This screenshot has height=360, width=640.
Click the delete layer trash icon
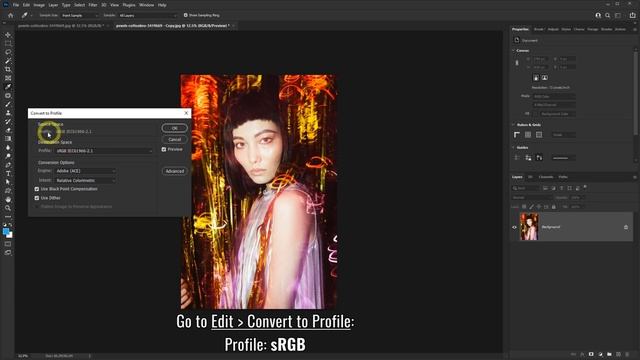click(x=627, y=354)
